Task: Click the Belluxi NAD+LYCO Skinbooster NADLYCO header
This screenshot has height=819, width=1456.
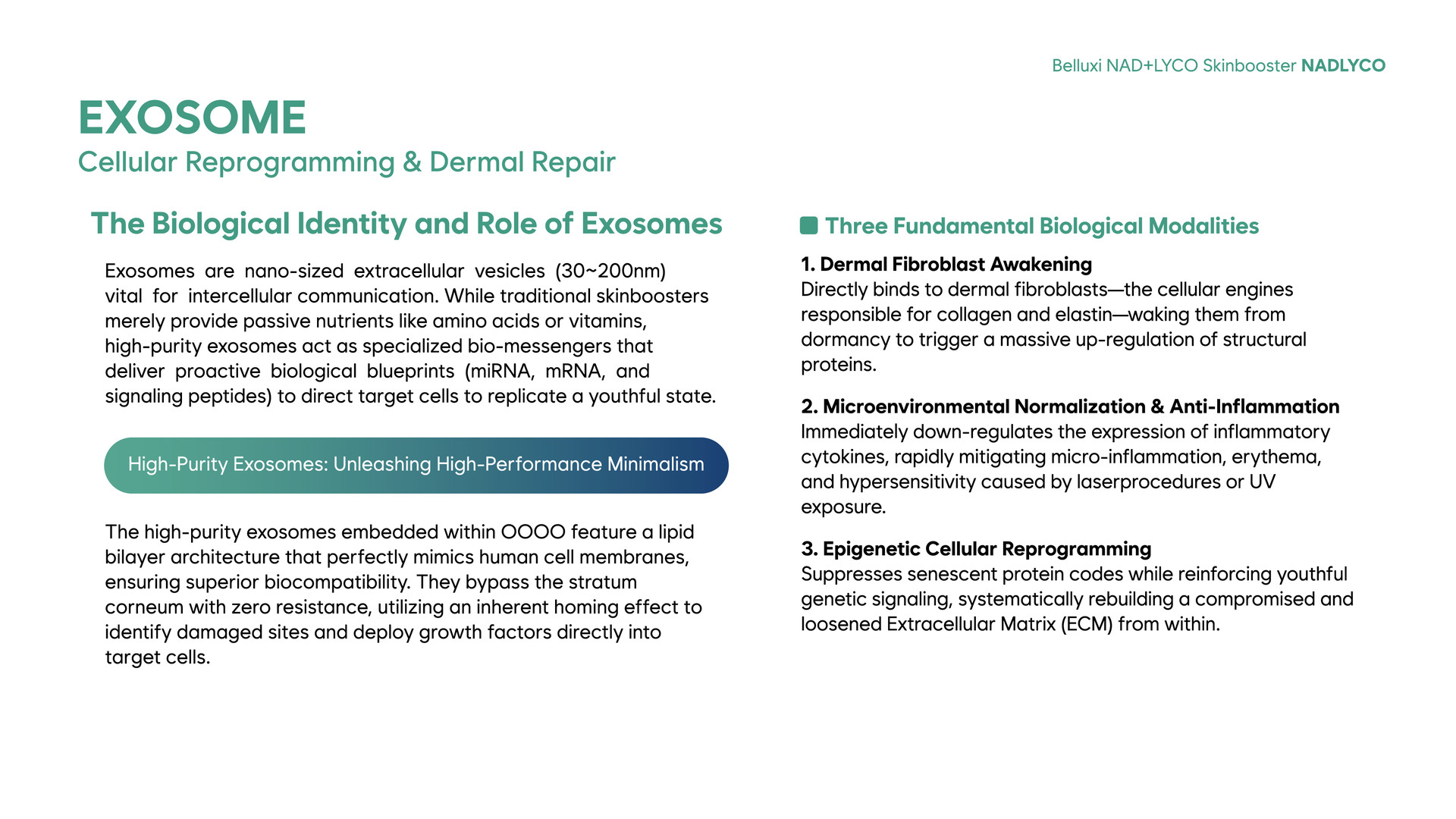Action: tap(1218, 66)
